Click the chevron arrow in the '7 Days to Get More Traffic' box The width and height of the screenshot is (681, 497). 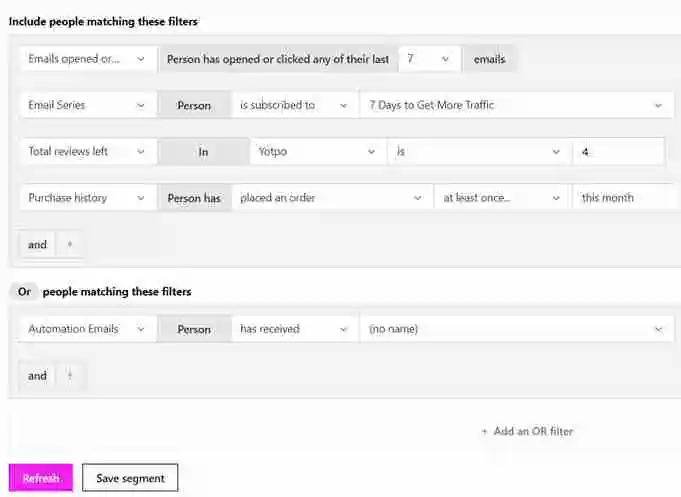click(x=658, y=106)
